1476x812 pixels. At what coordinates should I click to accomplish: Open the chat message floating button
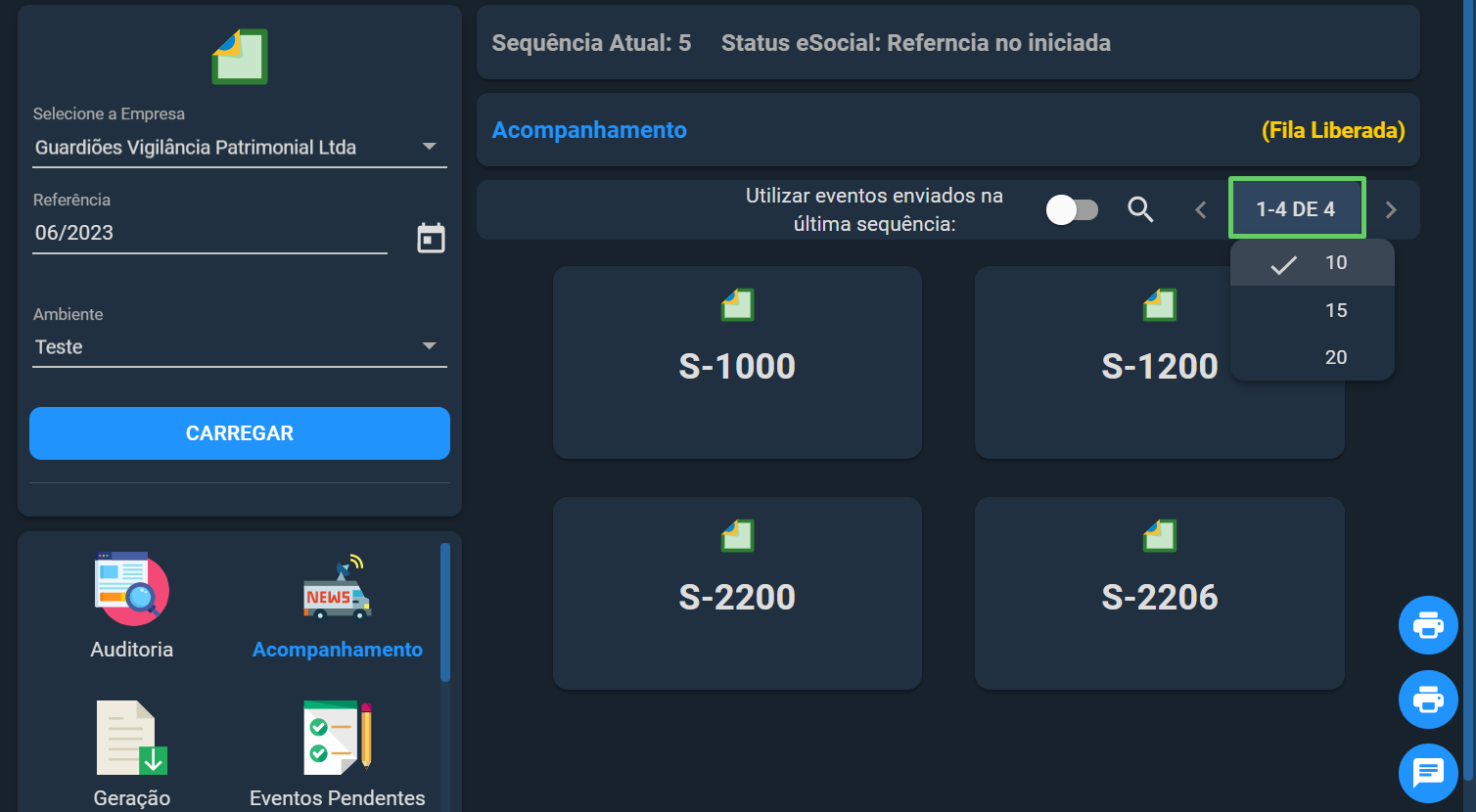[1428, 773]
